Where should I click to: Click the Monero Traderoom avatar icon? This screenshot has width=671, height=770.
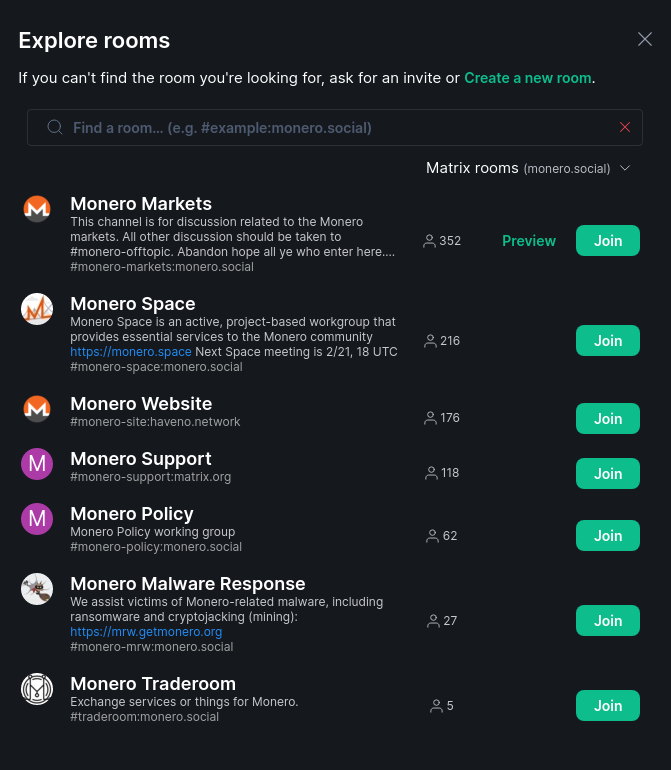tap(37, 688)
